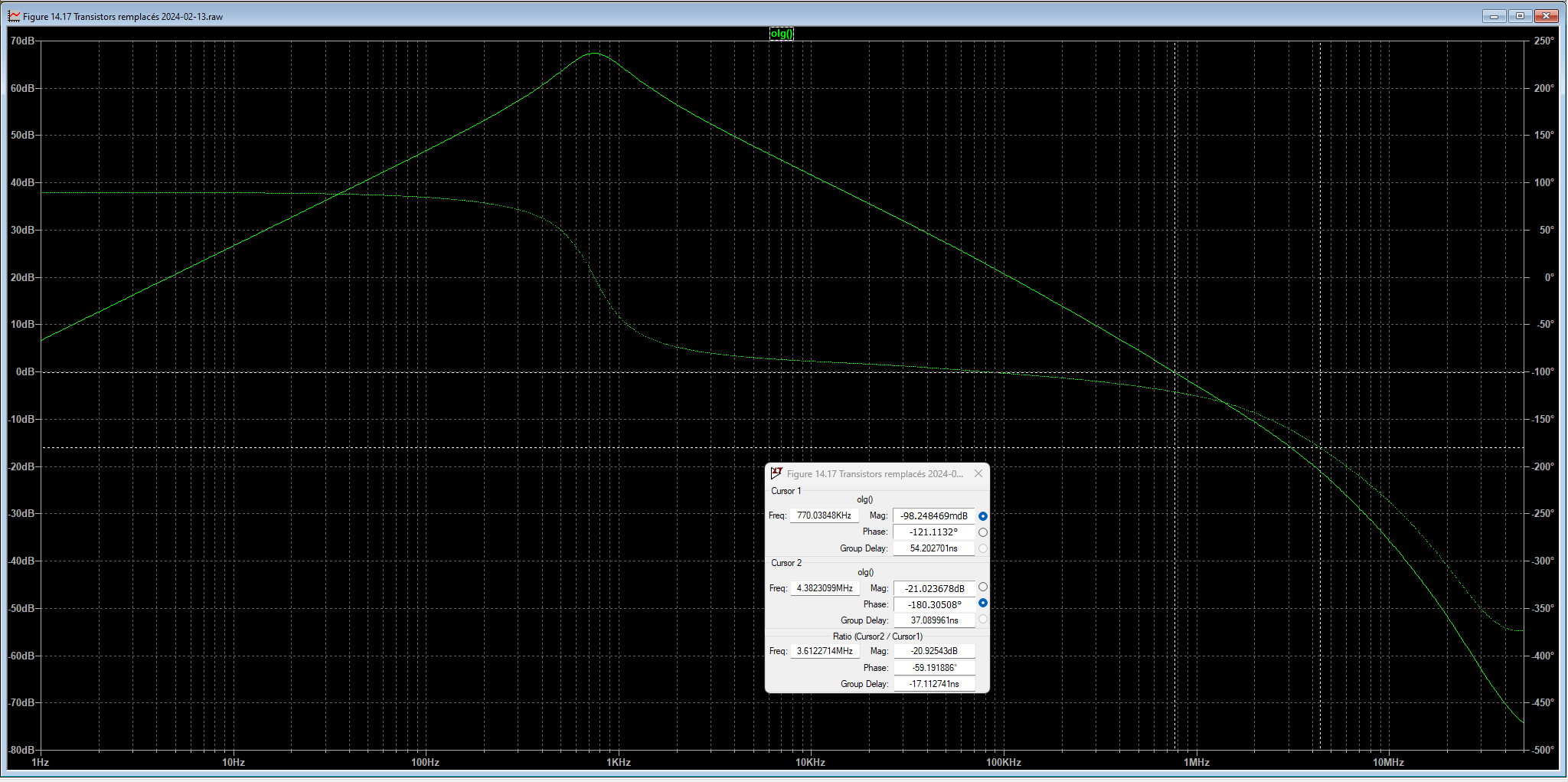Viewport: 1568px width, 782px height.
Task: Minimize the waveform .raw window
Action: point(1494,16)
